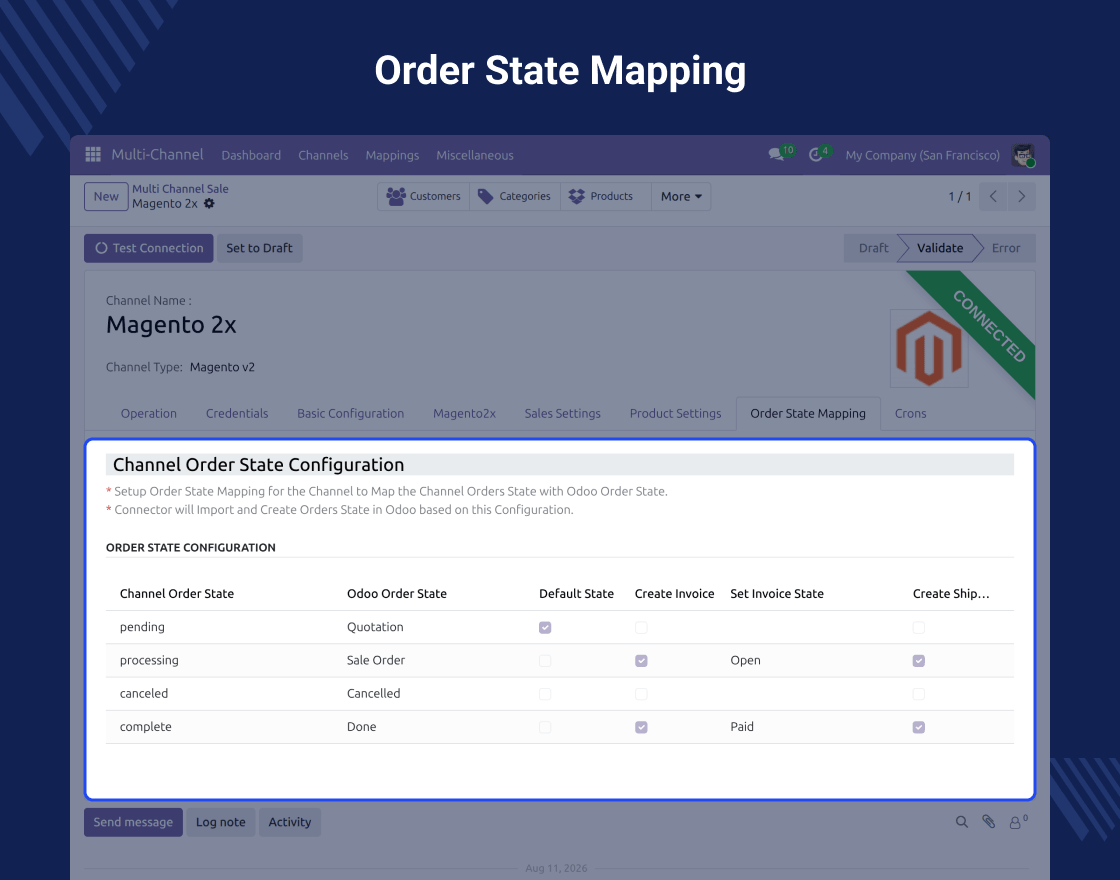Select the Error status stage
The image size is (1120, 880).
[x=1006, y=248]
